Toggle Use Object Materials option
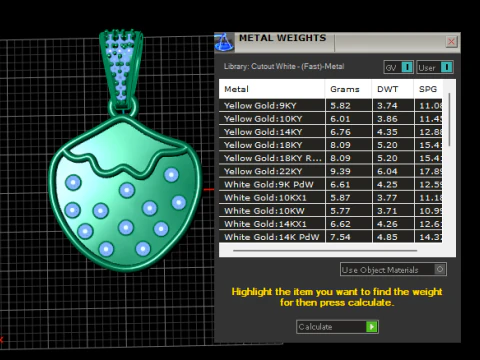This screenshot has height=360, width=480. (x=393, y=269)
